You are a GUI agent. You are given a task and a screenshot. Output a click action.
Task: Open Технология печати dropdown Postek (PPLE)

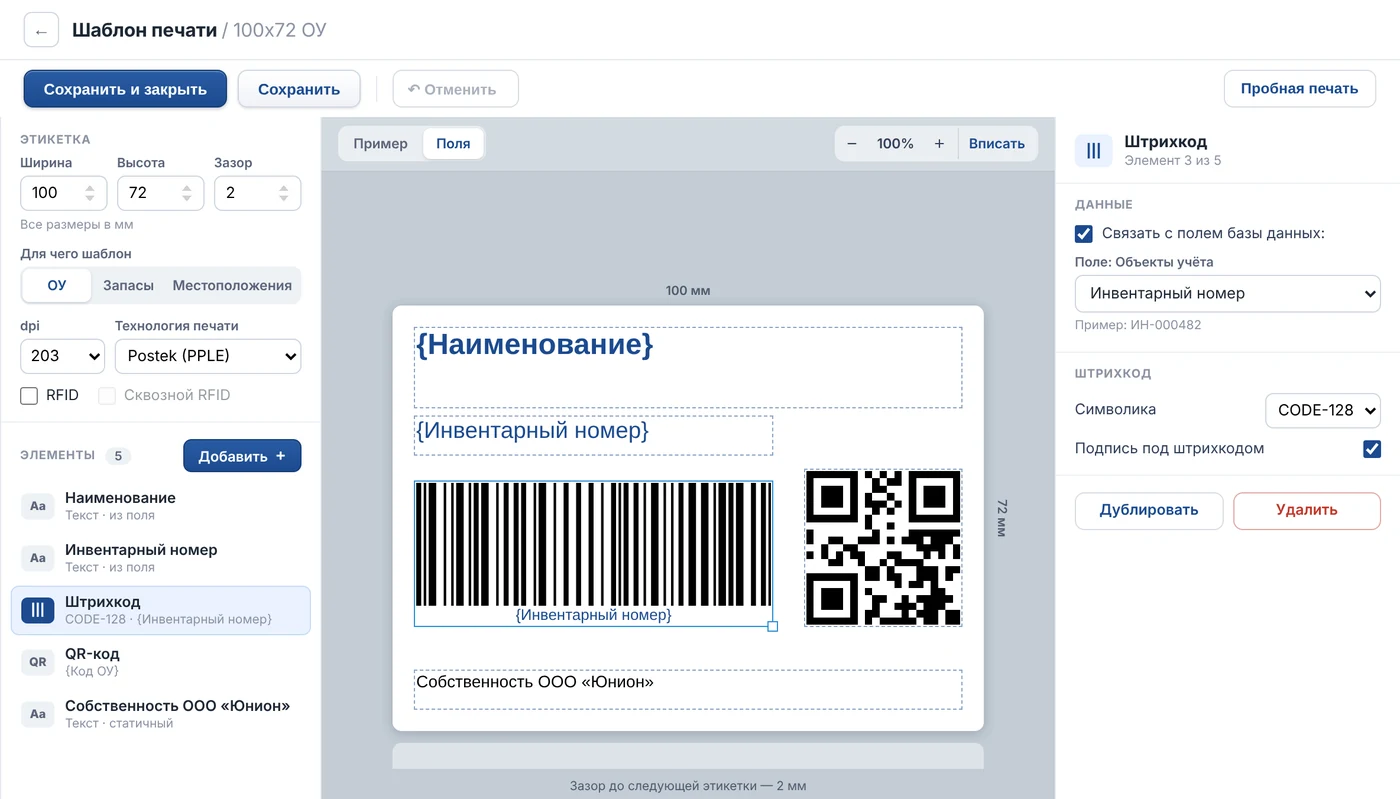click(208, 356)
